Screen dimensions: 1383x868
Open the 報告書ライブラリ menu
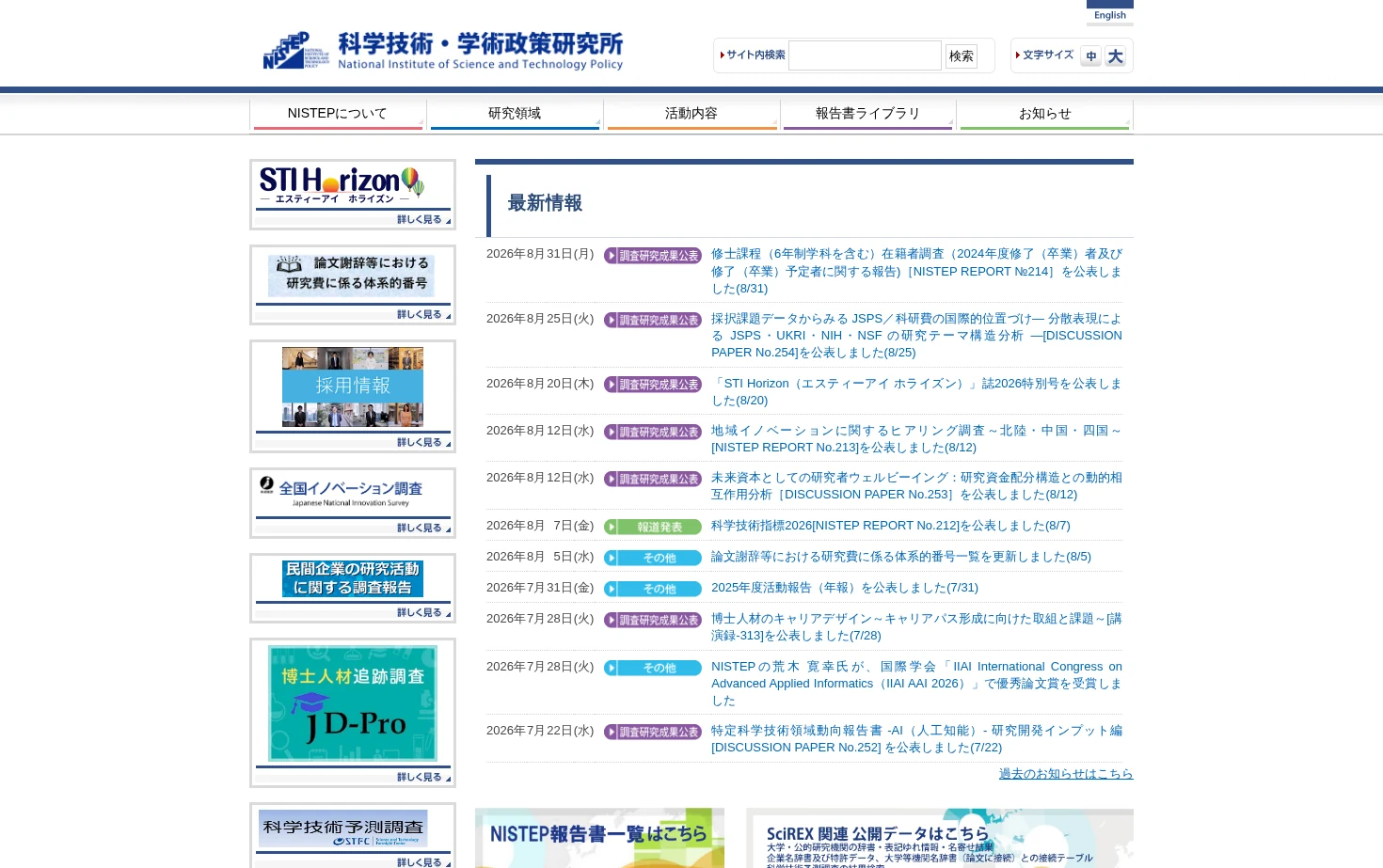868,114
